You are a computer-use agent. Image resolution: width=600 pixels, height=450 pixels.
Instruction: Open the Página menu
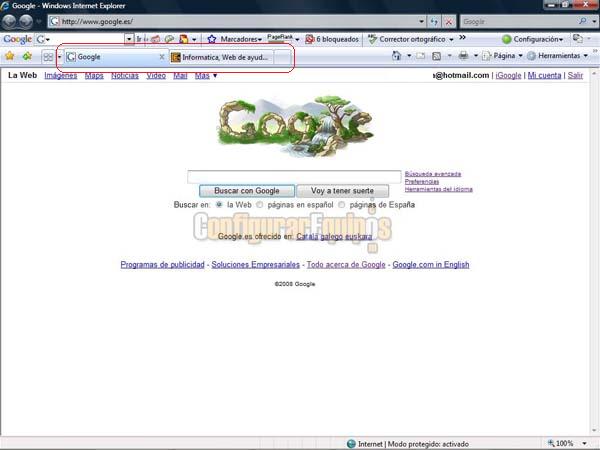point(502,56)
